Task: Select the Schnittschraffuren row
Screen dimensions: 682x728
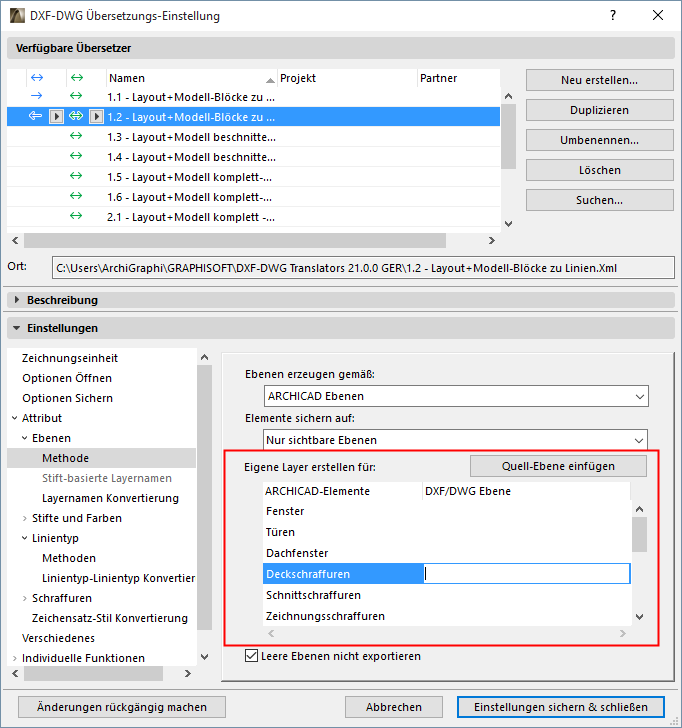Action: [447, 595]
